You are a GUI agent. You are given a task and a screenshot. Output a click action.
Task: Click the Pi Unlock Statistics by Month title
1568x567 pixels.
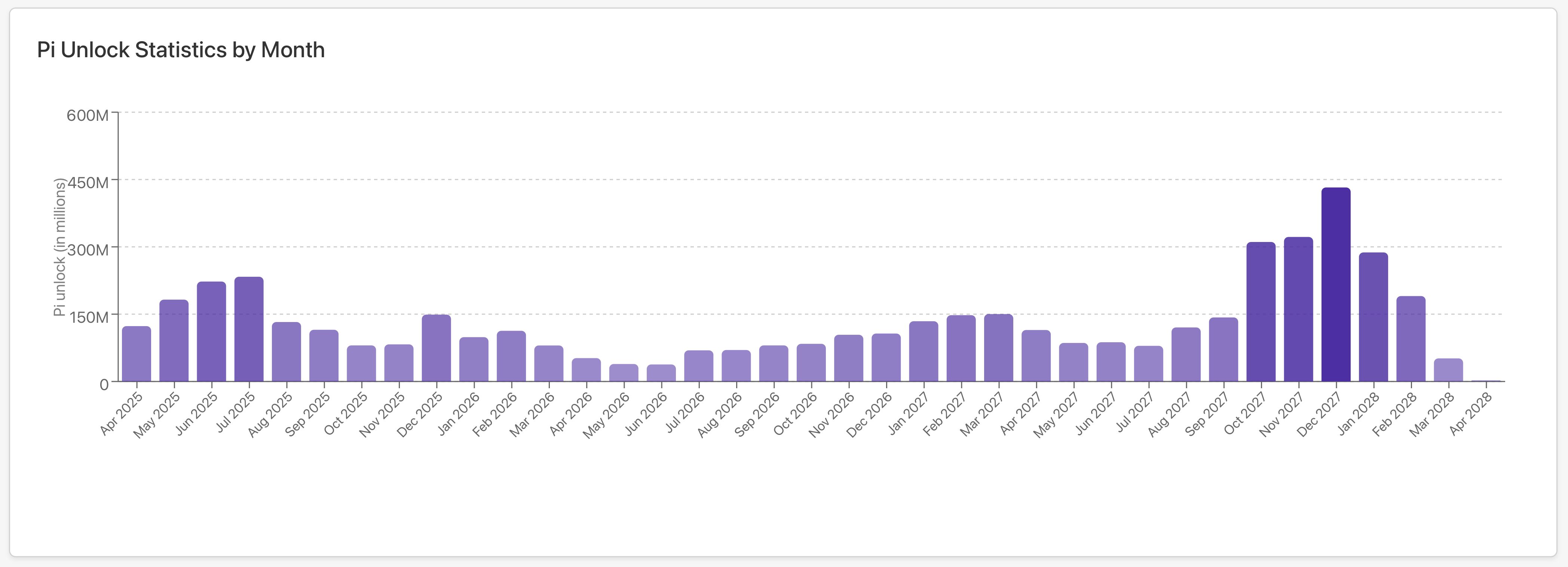click(181, 50)
